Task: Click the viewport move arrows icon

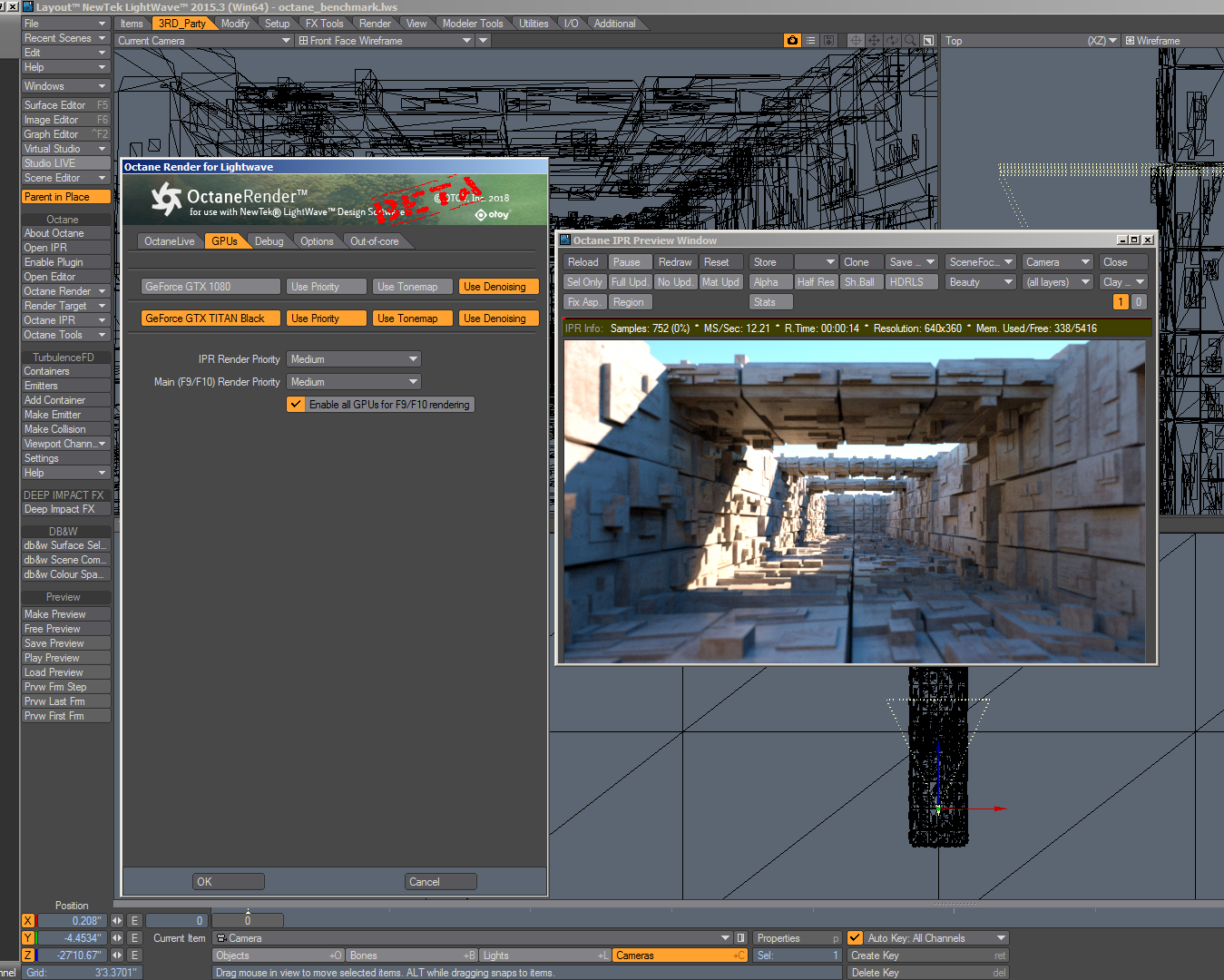Action: tap(874, 41)
